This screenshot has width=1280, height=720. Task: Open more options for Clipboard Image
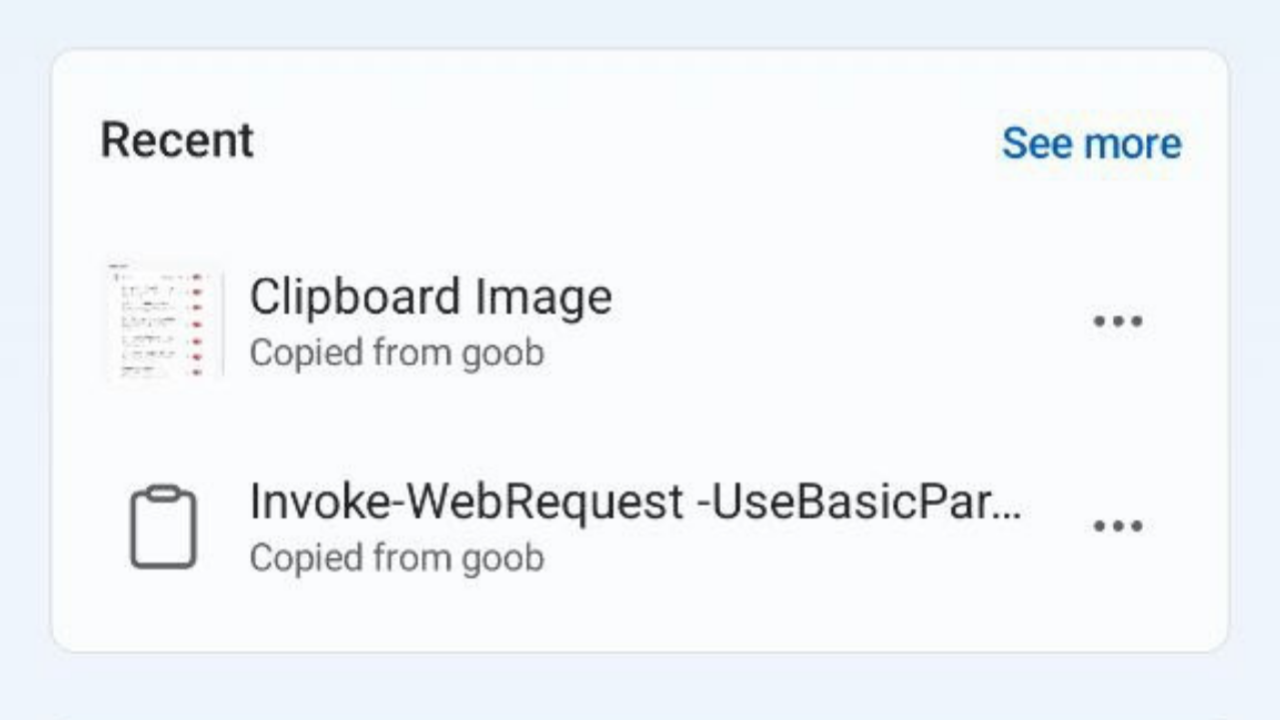[x=1117, y=321]
